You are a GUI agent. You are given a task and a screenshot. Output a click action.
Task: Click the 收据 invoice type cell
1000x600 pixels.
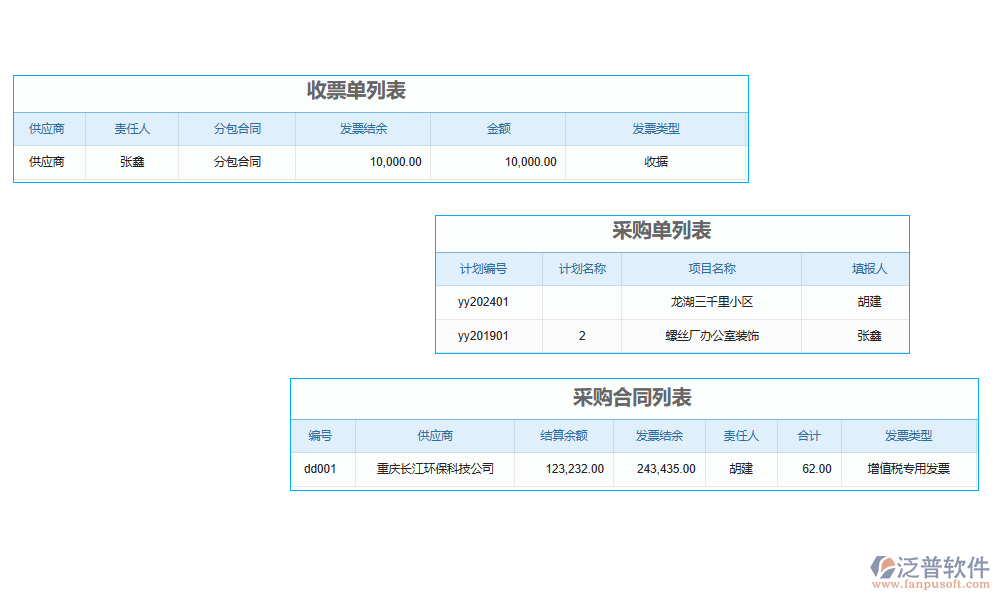click(x=657, y=161)
